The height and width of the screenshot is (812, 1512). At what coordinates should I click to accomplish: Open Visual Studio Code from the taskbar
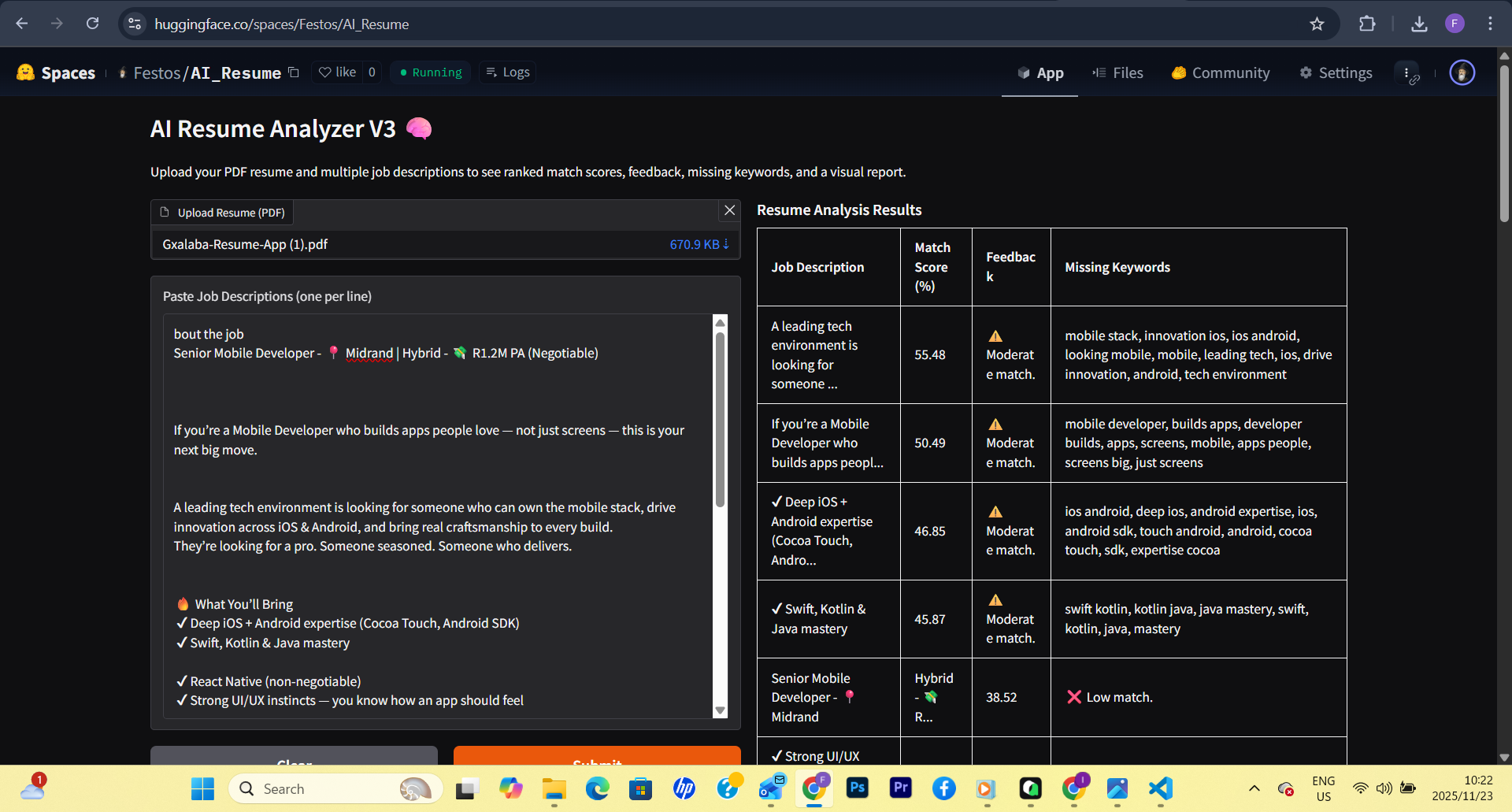(x=1160, y=788)
